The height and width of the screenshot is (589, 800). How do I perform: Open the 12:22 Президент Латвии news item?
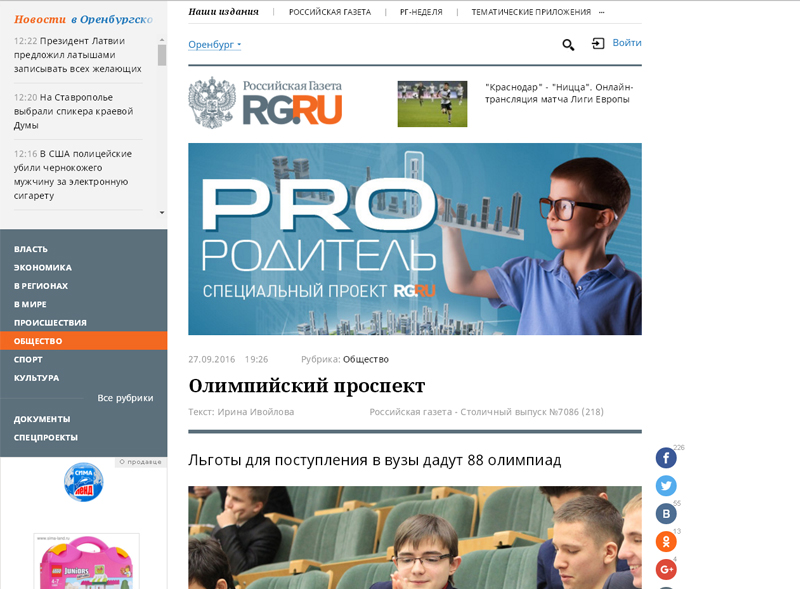click(78, 55)
